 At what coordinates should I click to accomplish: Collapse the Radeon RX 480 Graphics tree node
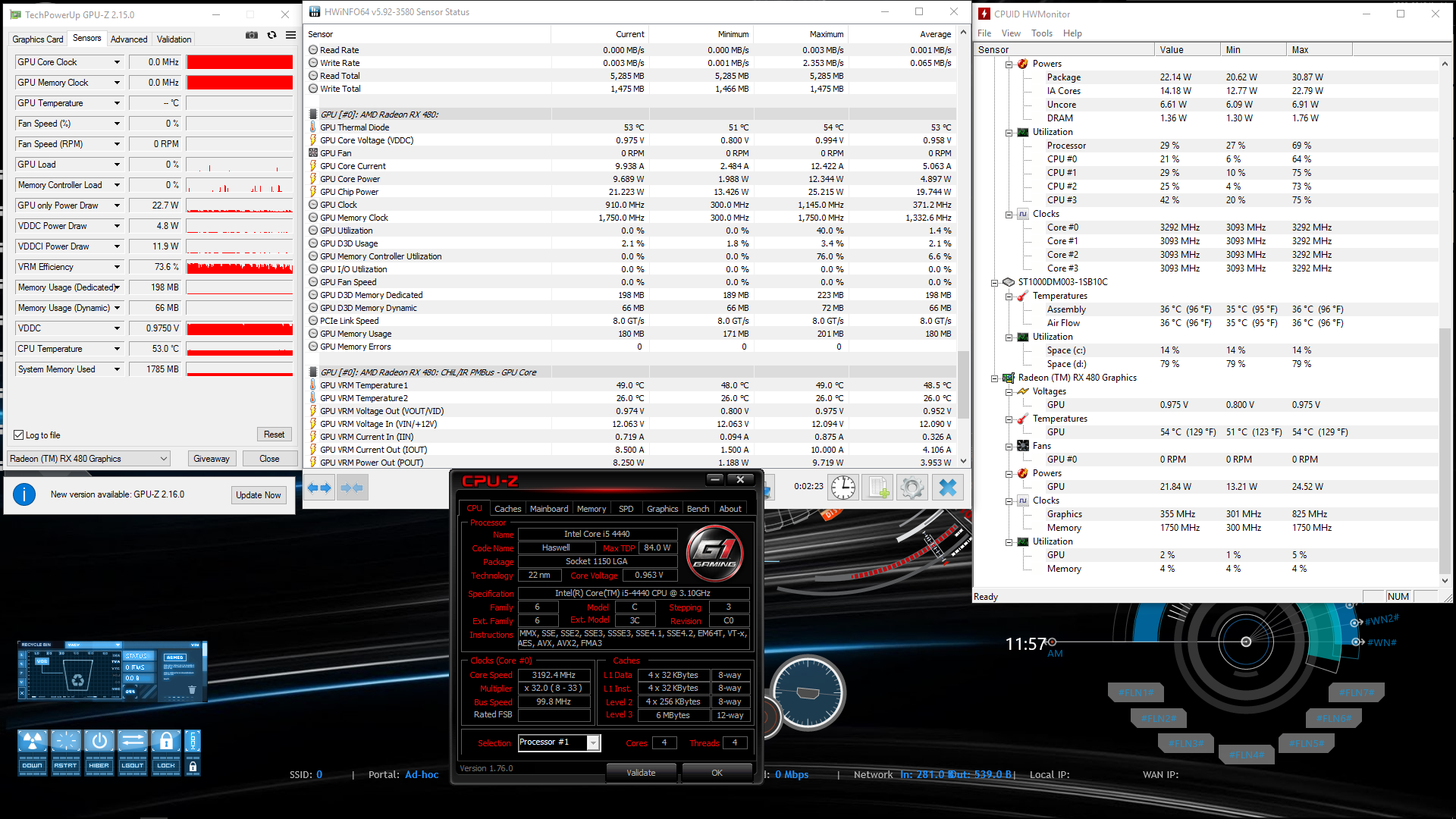pos(994,378)
